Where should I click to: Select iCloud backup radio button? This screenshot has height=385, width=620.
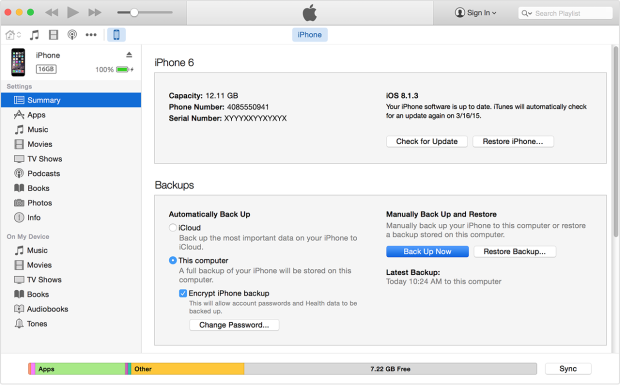(x=172, y=228)
